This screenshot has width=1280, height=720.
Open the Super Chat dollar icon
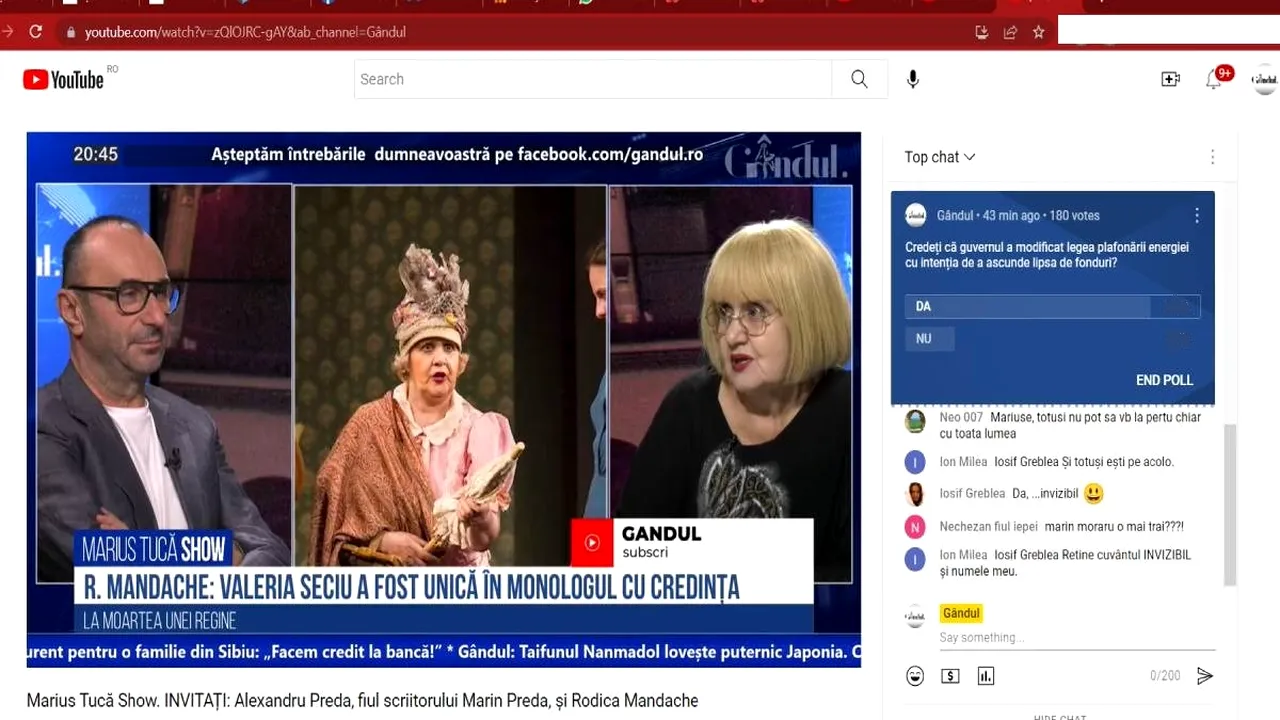pos(950,675)
